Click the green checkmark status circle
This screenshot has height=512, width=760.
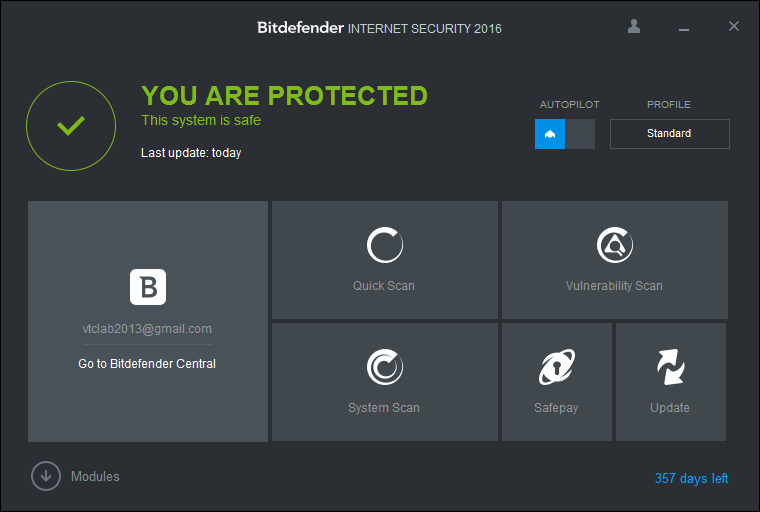pos(70,126)
